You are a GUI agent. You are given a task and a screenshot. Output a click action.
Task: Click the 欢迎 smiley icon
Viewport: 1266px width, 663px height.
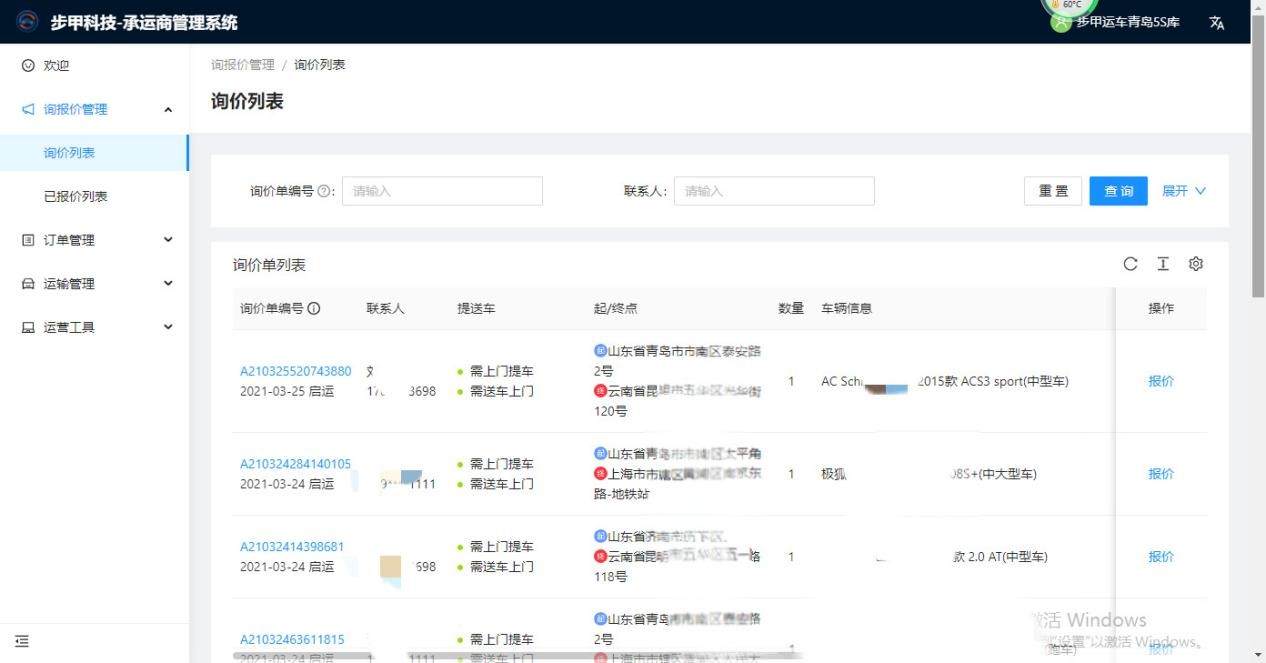click(28, 65)
